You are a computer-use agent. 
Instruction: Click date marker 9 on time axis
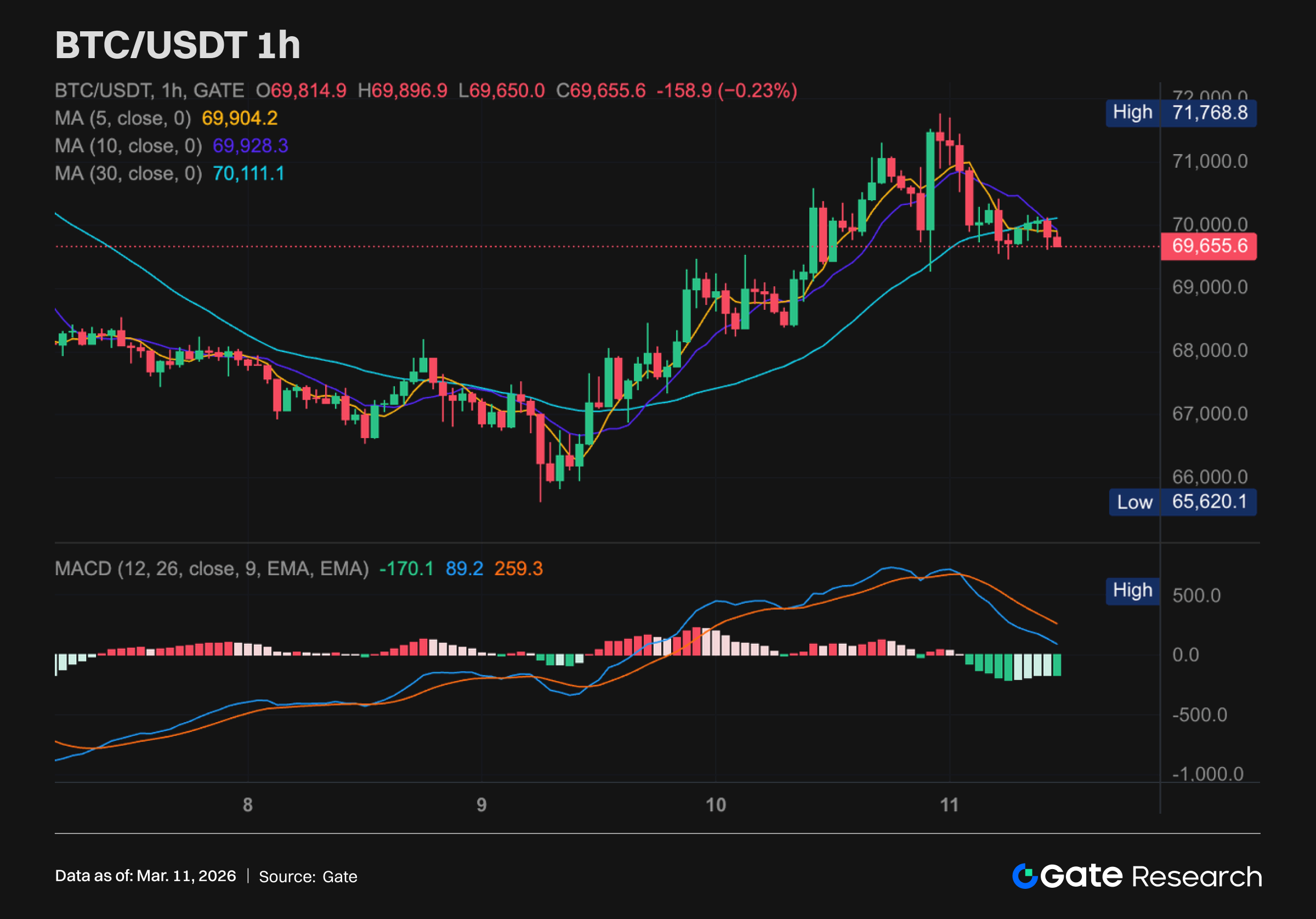point(481,804)
